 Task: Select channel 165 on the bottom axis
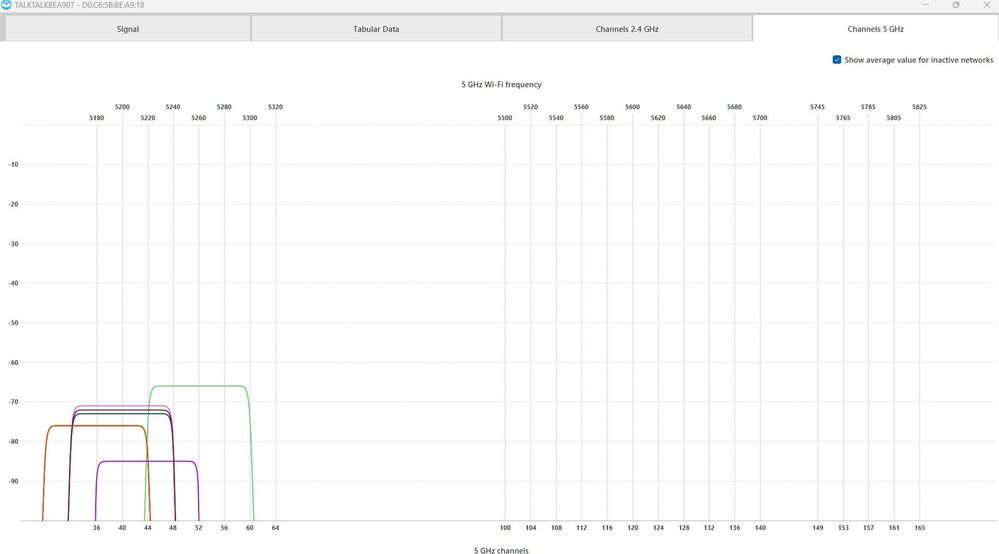[x=919, y=528]
